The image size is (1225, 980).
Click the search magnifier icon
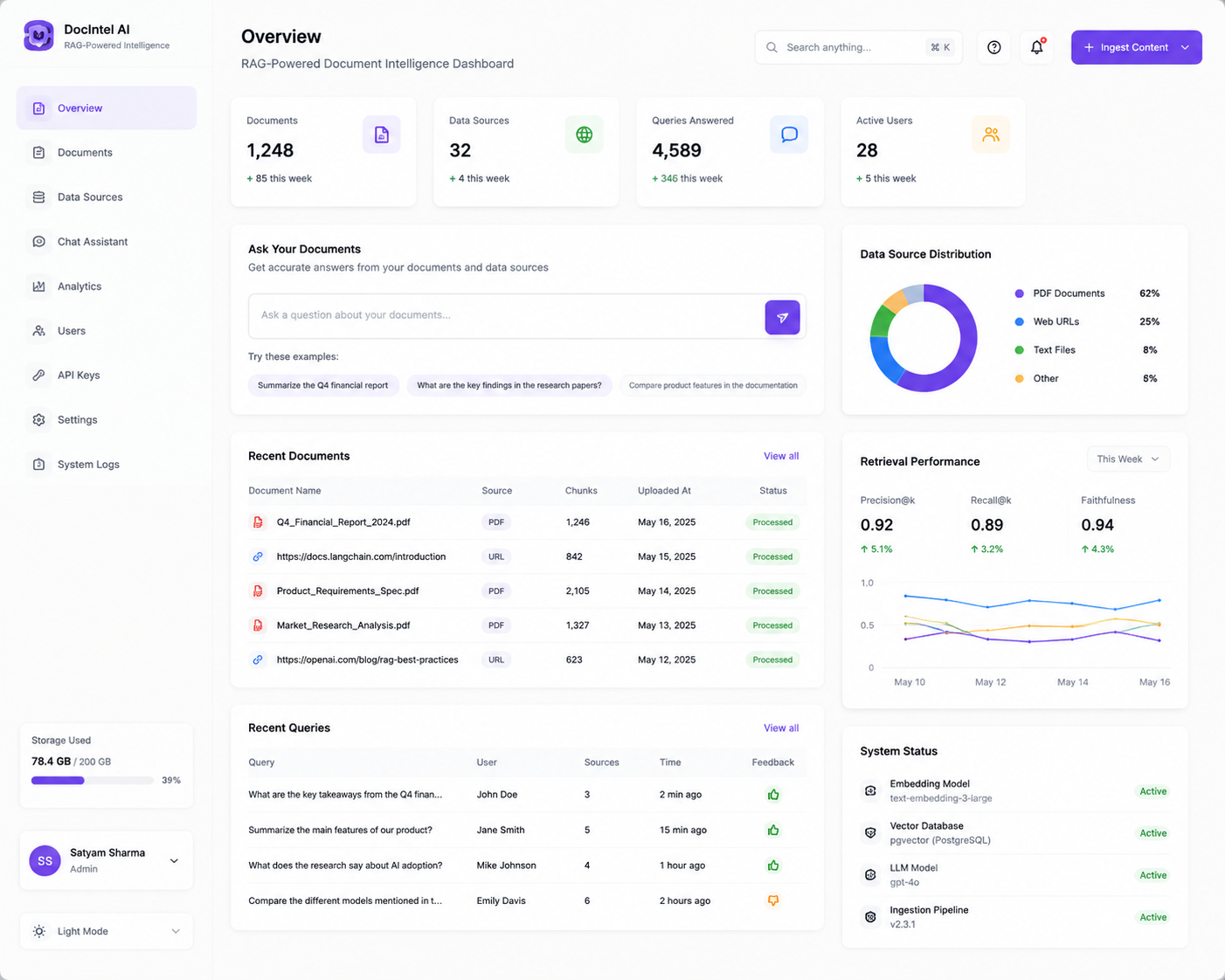[x=772, y=47]
